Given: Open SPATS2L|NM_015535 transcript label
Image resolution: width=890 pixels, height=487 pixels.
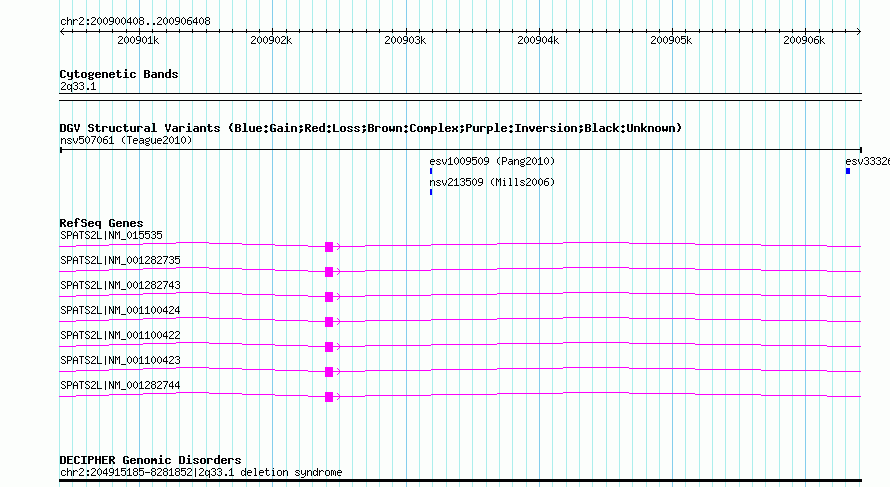Looking at the screenshot, I should [x=111, y=235].
